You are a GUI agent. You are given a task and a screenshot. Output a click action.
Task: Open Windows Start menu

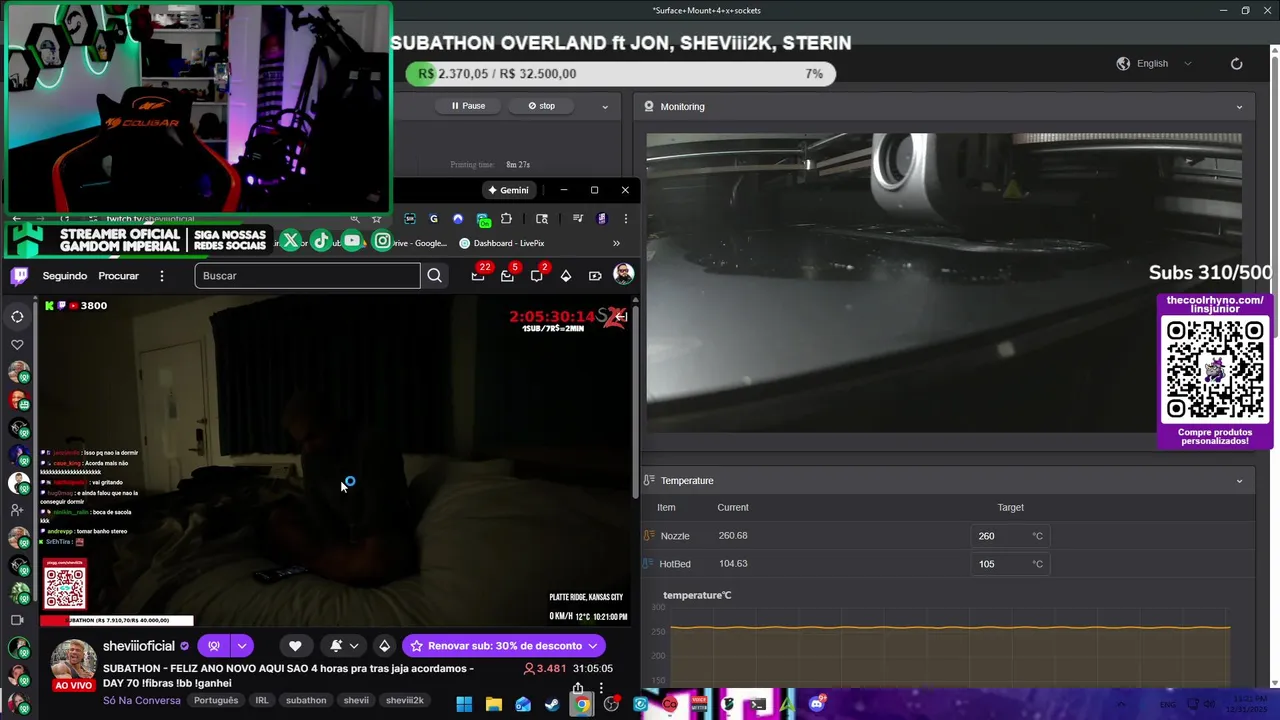[x=464, y=704]
